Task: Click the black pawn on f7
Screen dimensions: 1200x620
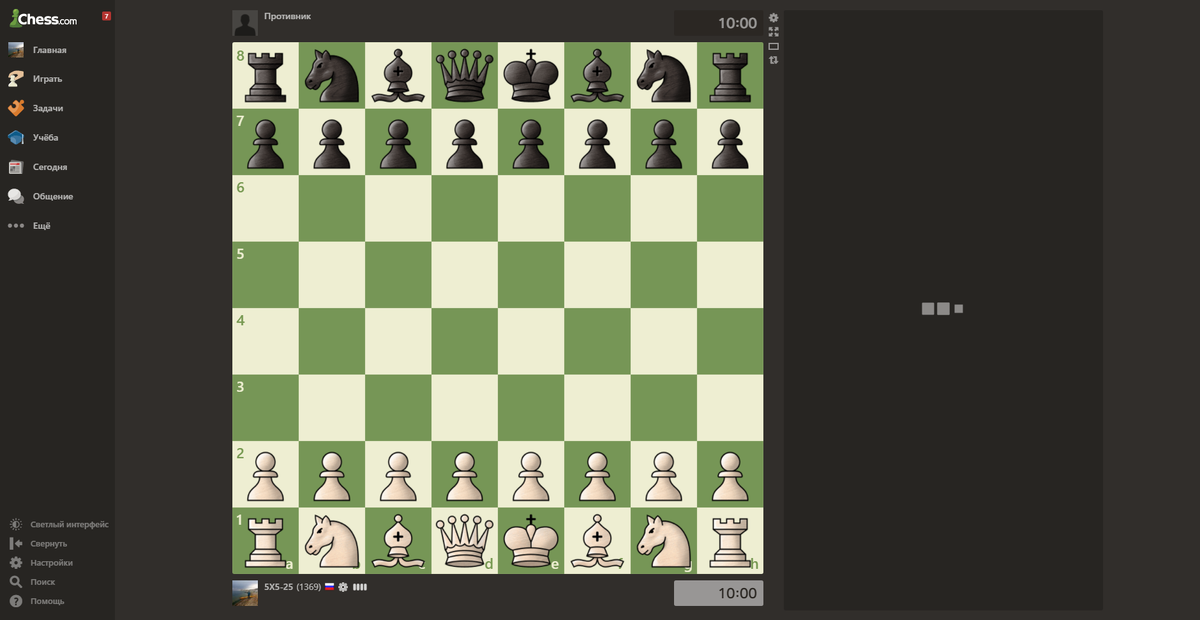Action: 597,142
